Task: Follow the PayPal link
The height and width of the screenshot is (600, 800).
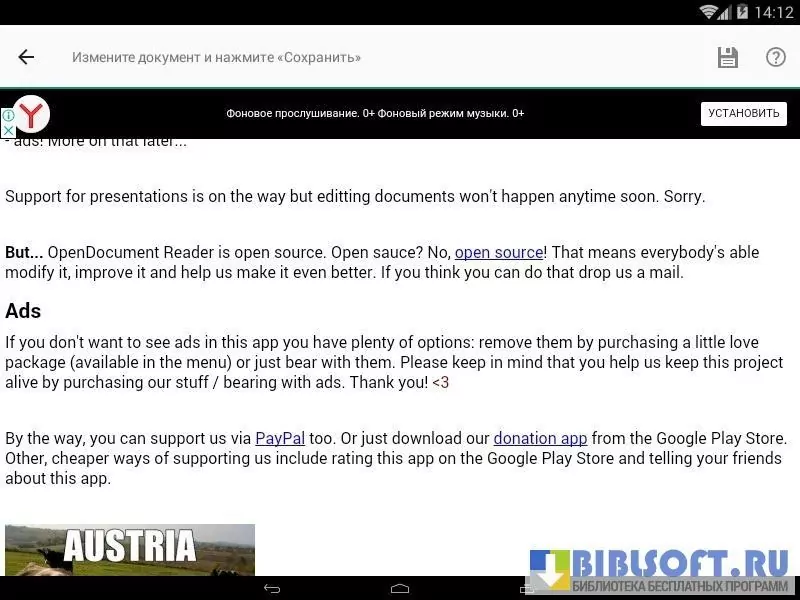Action: tap(280, 438)
